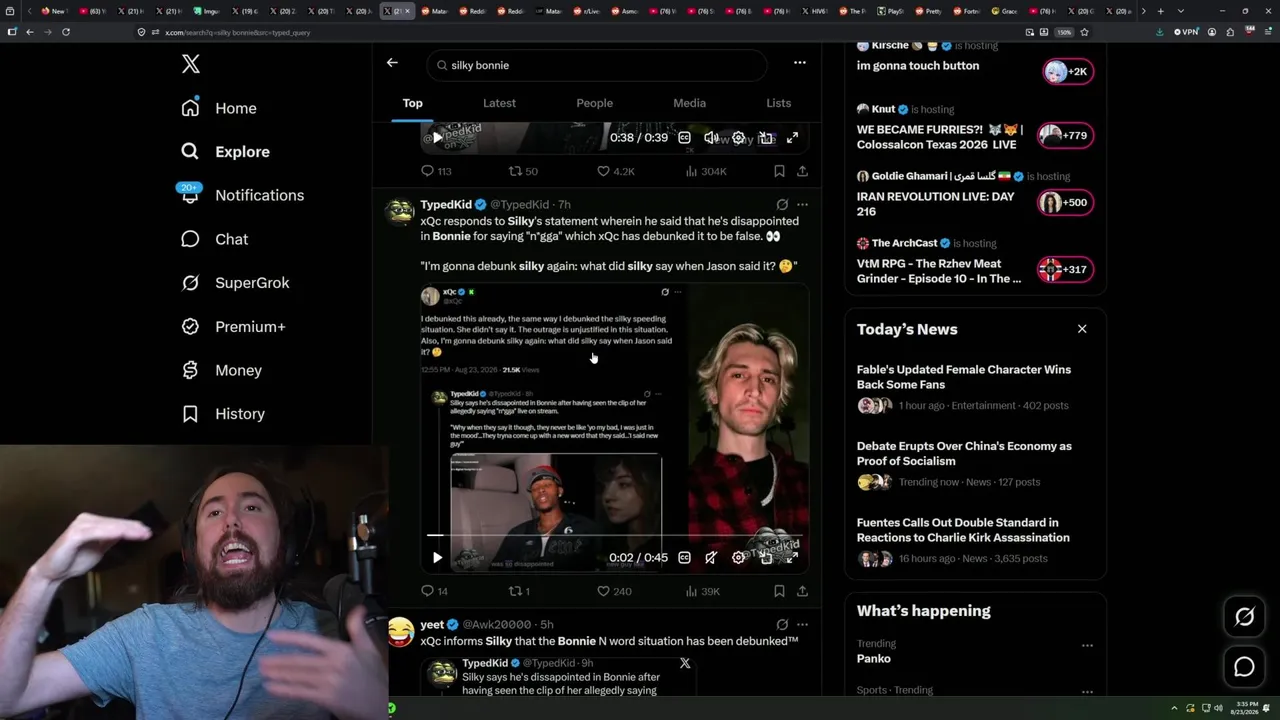The image size is (1280, 720).
Task: Open the Explore page
Action: tap(225, 152)
